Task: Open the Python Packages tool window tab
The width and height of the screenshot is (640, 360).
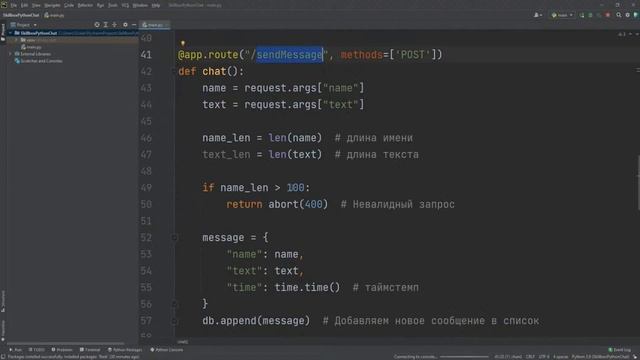Action: coord(125,350)
